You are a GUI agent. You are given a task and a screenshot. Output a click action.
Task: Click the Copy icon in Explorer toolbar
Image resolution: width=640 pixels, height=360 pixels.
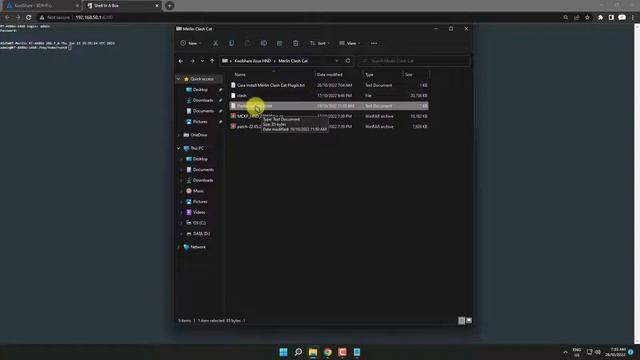pyautogui.click(x=231, y=43)
